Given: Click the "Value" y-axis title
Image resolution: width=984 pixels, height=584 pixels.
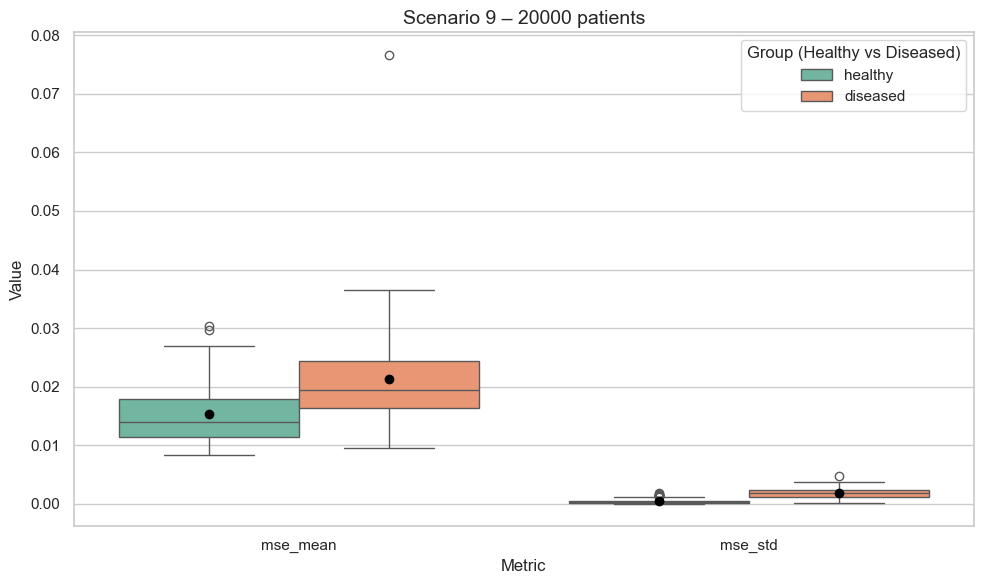Looking at the screenshot, I should pos(15,280).
